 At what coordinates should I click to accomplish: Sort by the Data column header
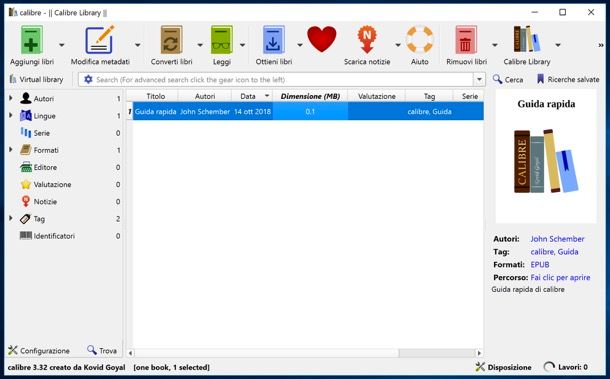click(252, 96)
